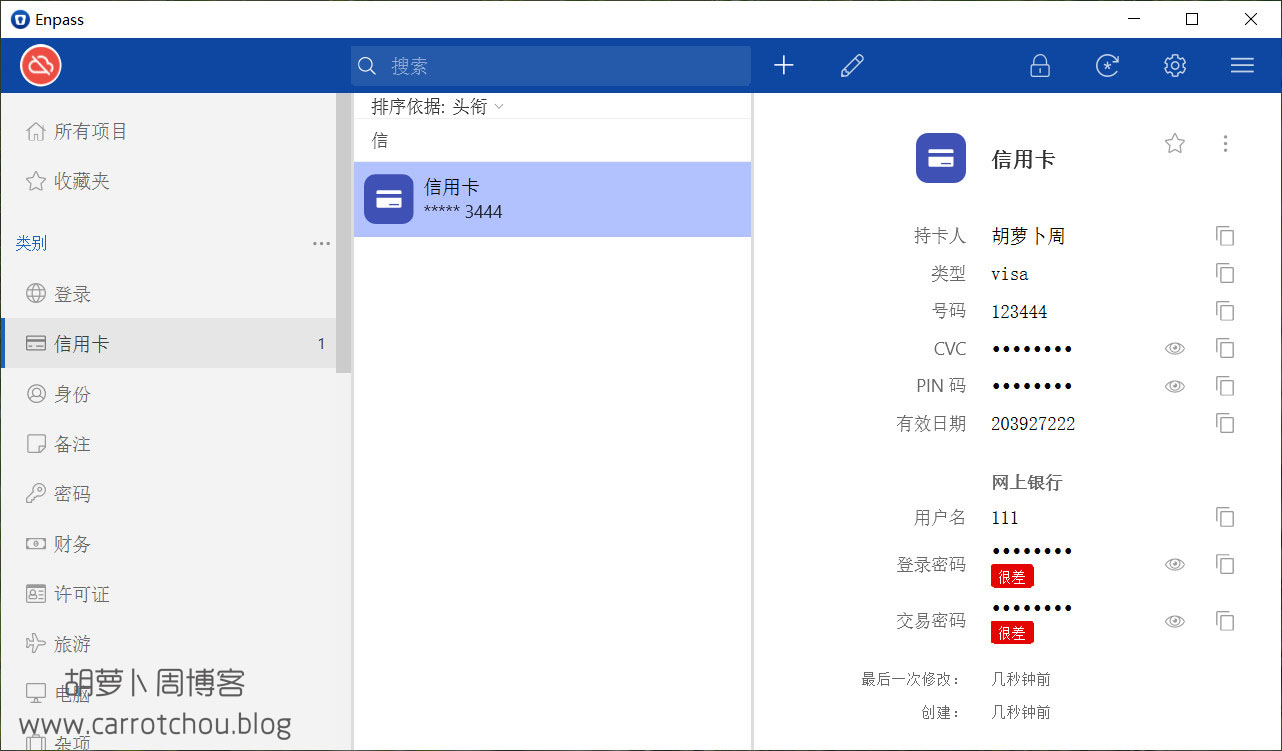This screenshot has width=1282, height=751.
Task: Show the PIN 码 with eye icon
Action: point(1175,386)
